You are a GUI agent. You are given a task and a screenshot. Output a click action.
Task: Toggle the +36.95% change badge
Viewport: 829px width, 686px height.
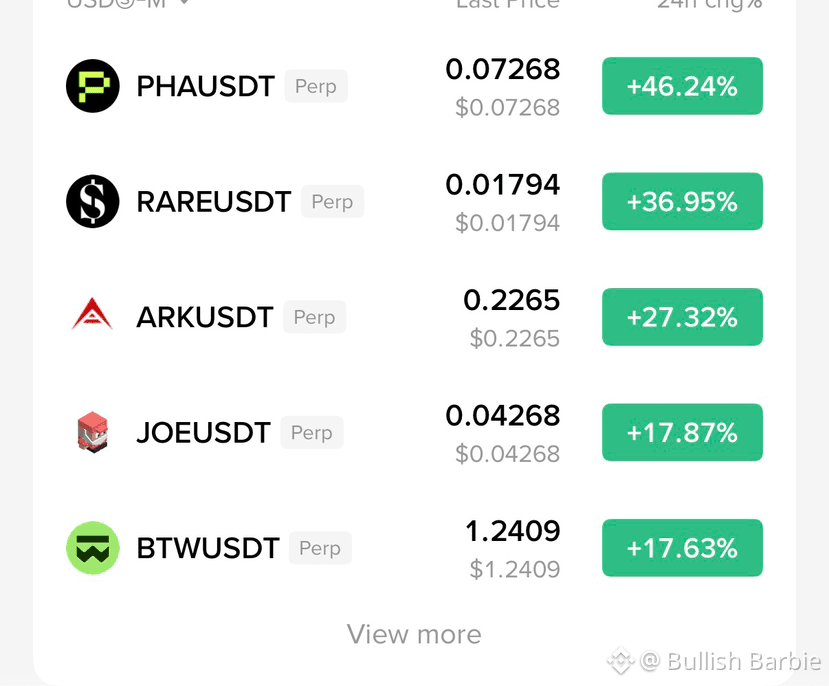click(x=682, y=201)
